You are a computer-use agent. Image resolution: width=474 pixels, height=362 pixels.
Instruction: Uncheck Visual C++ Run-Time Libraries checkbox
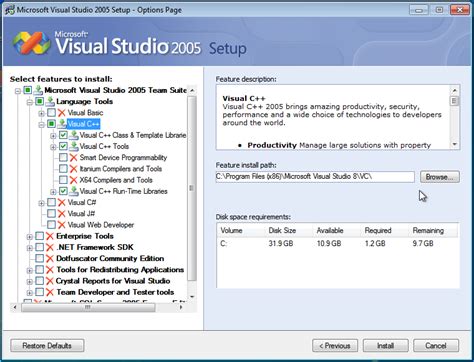click(63, 191)
